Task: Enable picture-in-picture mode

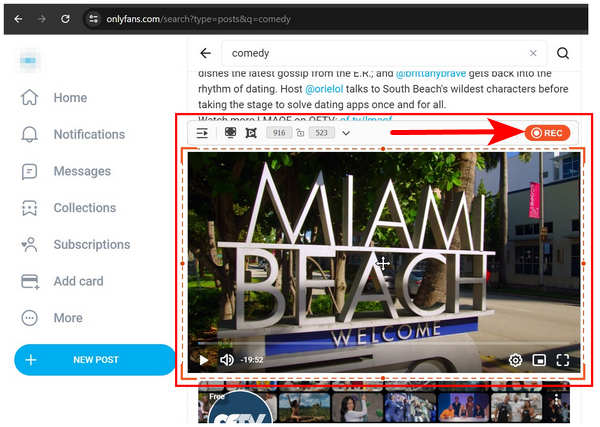Action: click(x=539, y=360)
